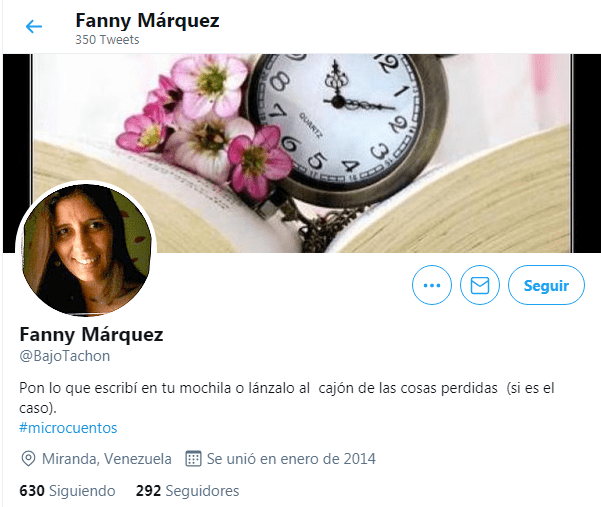This screenshot has height=507, width=601.
Task: Open the 292 Seguidores list
Action: 187,491
